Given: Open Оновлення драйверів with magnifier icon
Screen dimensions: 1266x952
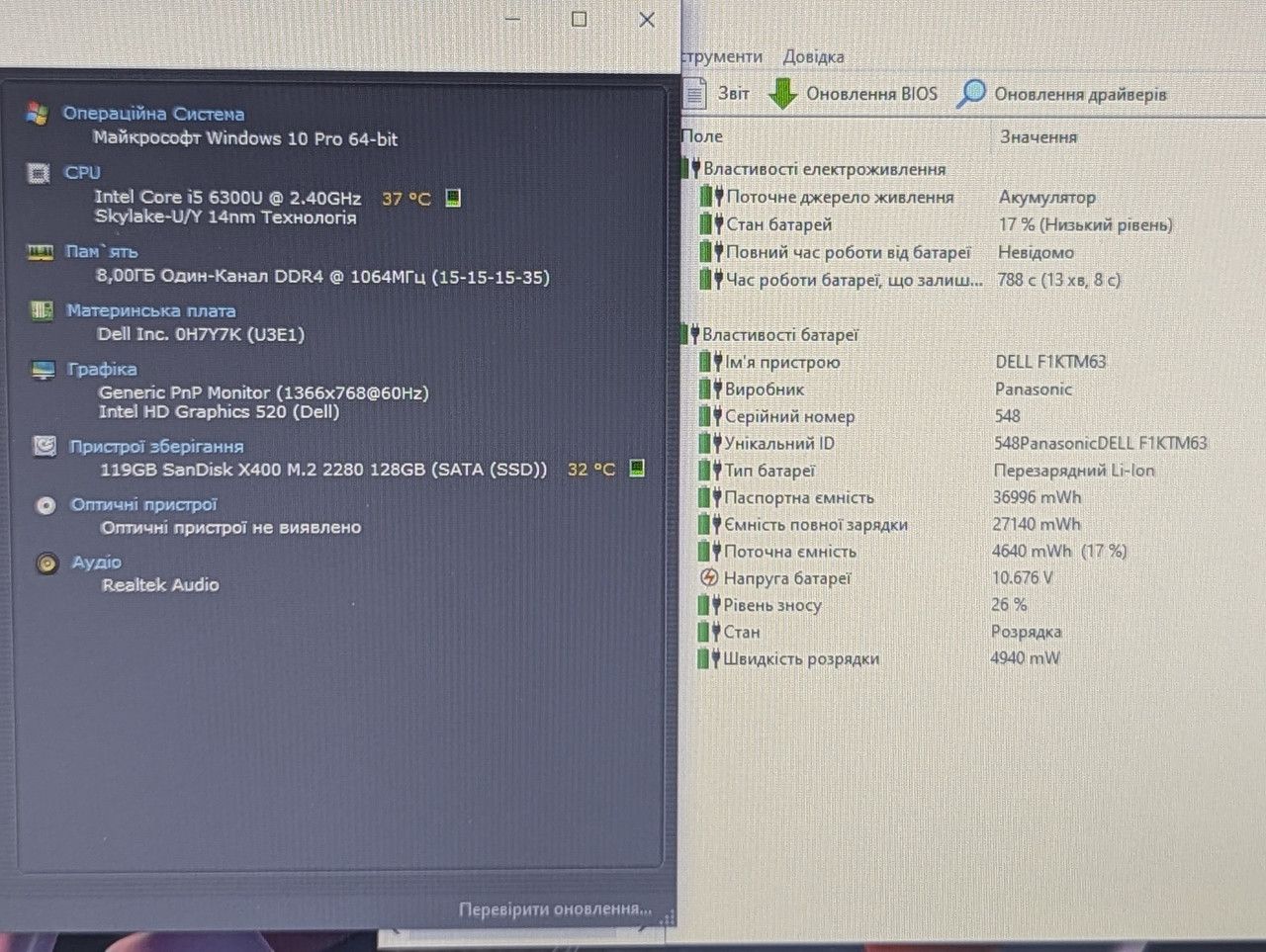Looking at the screenshot, I should pos(1061,94).
